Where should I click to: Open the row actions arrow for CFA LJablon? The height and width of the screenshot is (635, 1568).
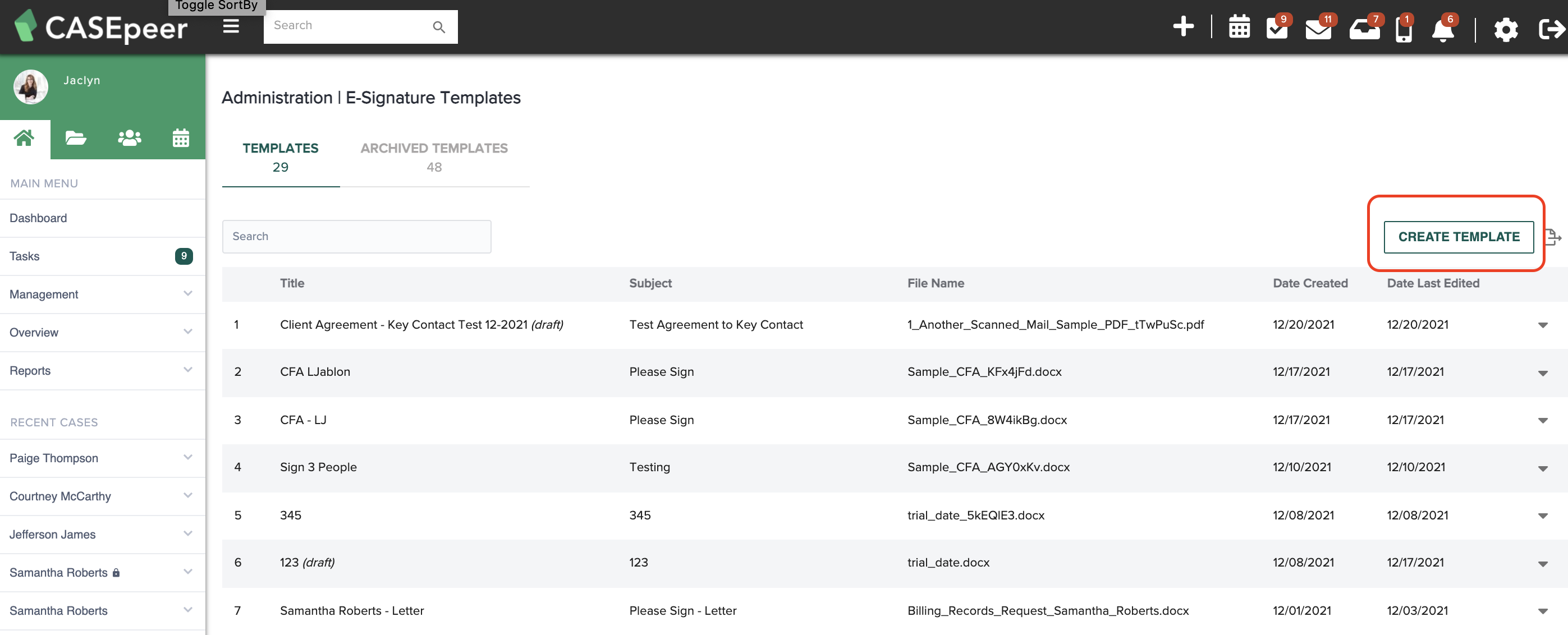[x=1544, y=372]
